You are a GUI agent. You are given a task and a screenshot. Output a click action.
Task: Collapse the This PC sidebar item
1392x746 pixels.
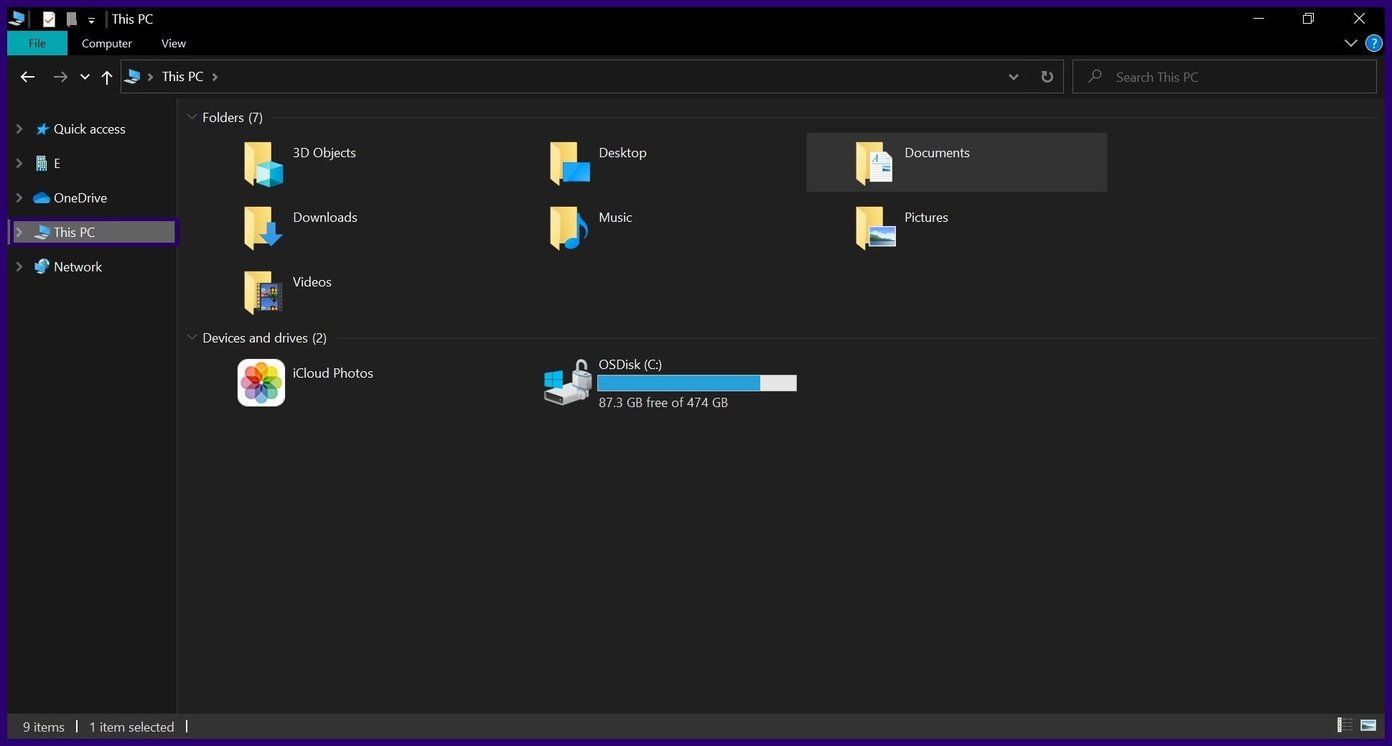18,231
